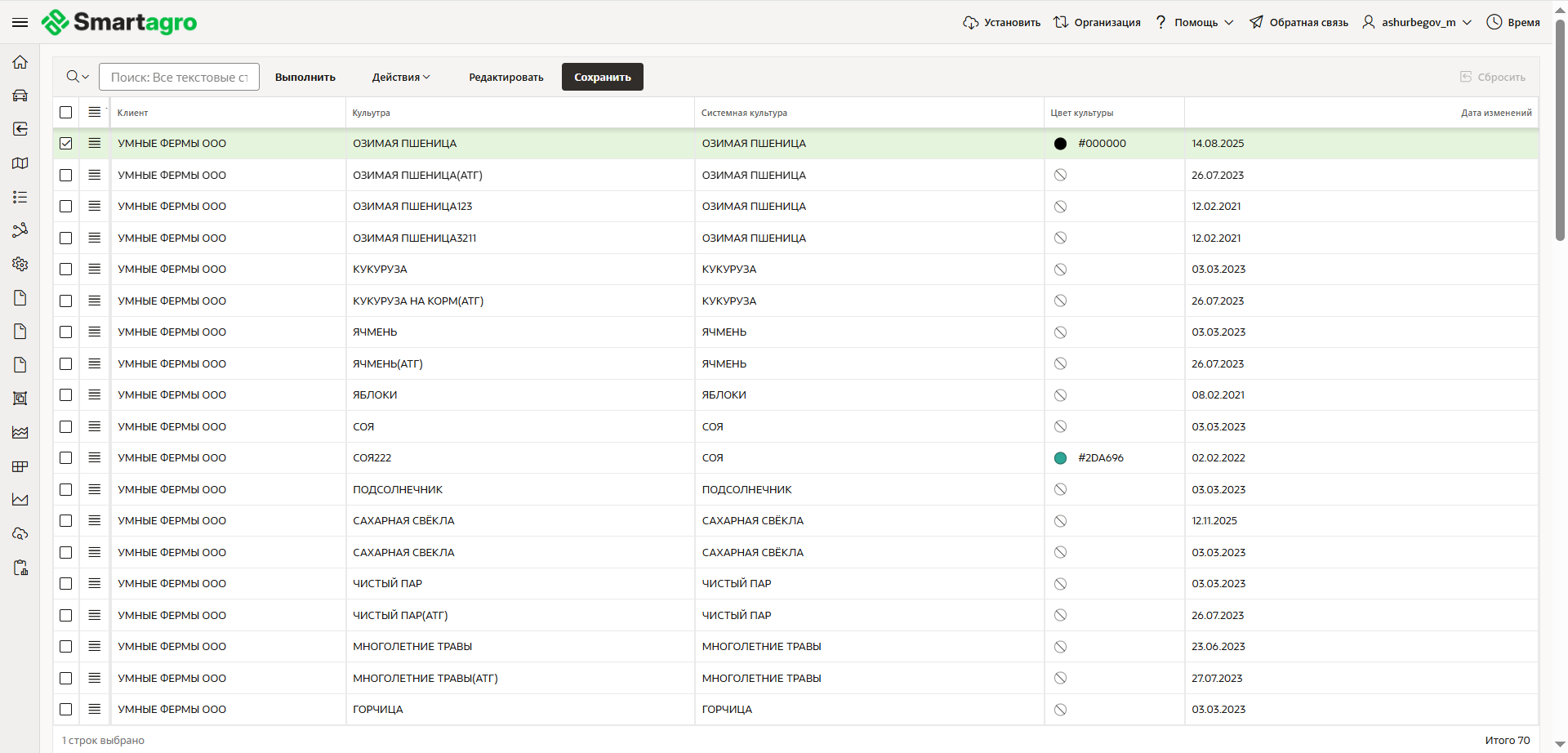The width and height of the screenshot is (1568, 753).
Task: Open Обратная связь in the top bar
Action: 1298,22
